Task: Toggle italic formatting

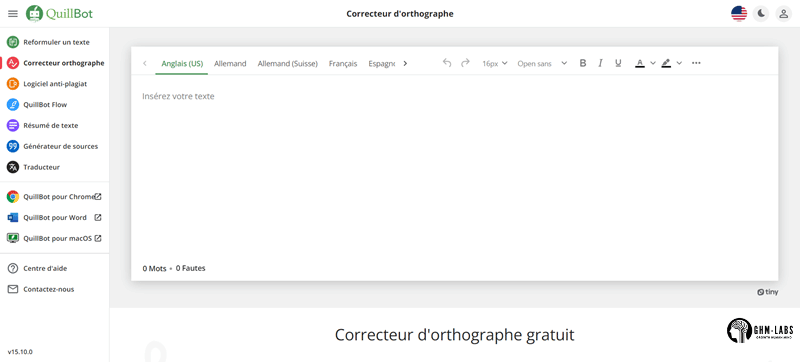Action: pyautogui.click(x=601, y=63)
